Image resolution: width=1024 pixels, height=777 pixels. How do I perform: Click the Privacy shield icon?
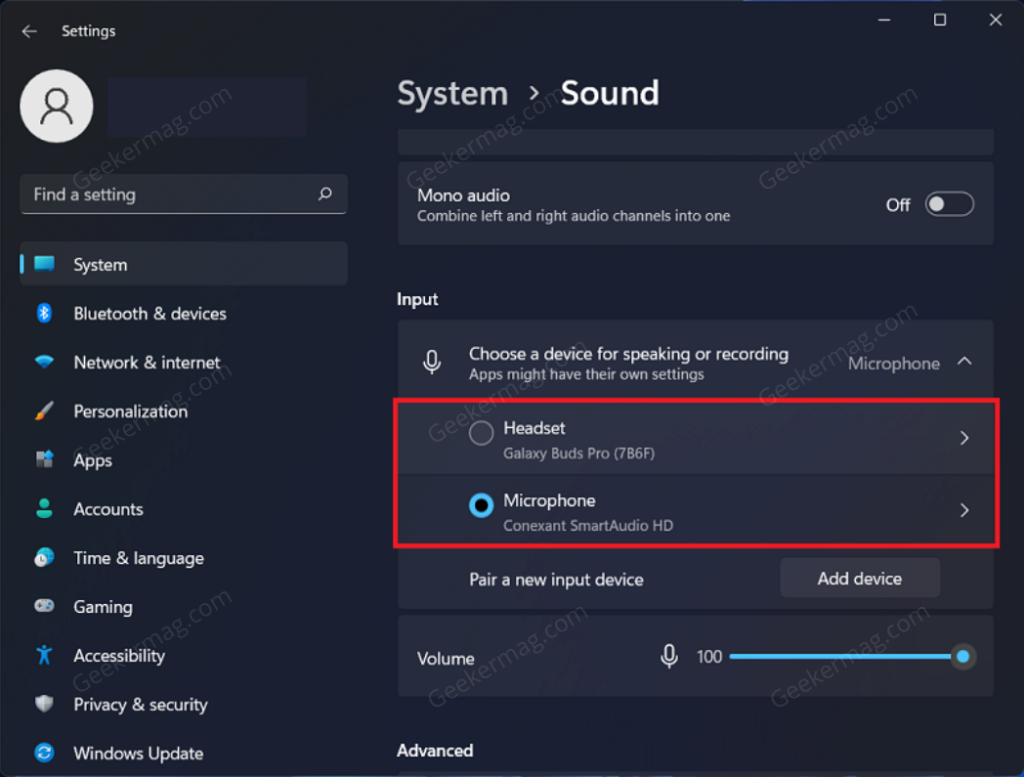[x=44, y=704]
